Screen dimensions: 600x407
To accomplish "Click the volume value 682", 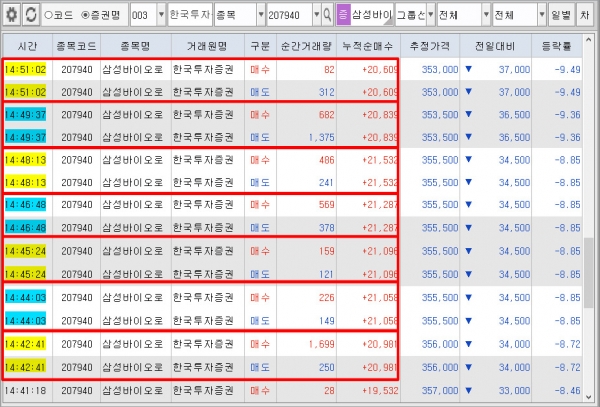I will 326,115.
